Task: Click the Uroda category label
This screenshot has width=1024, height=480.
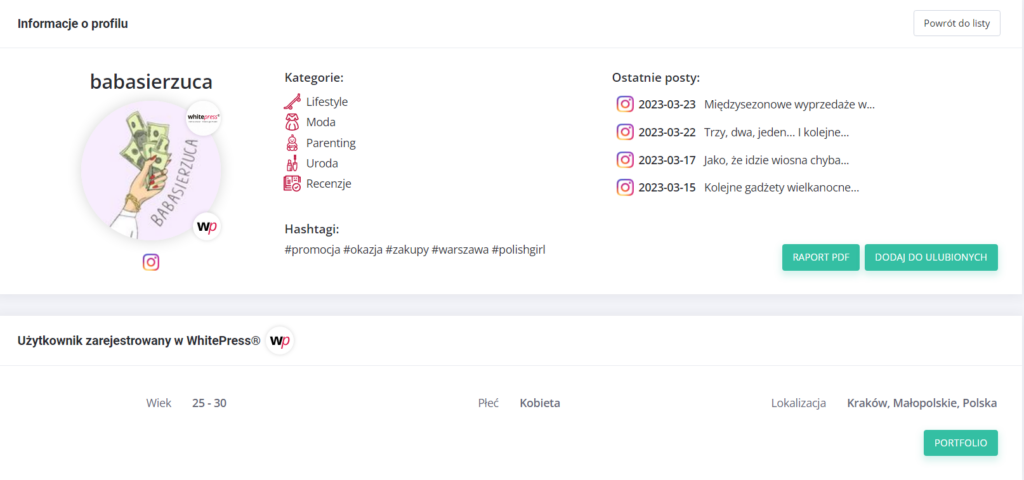Action: tap(322, 163)
